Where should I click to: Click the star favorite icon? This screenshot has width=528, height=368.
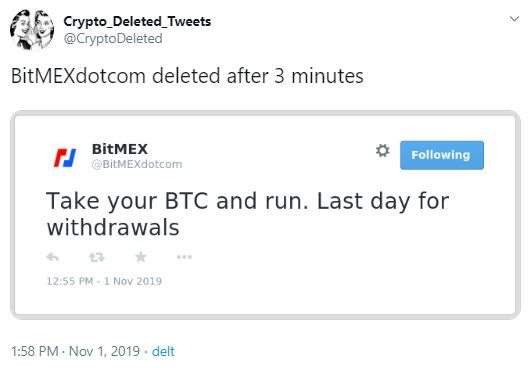pos(141,257)
